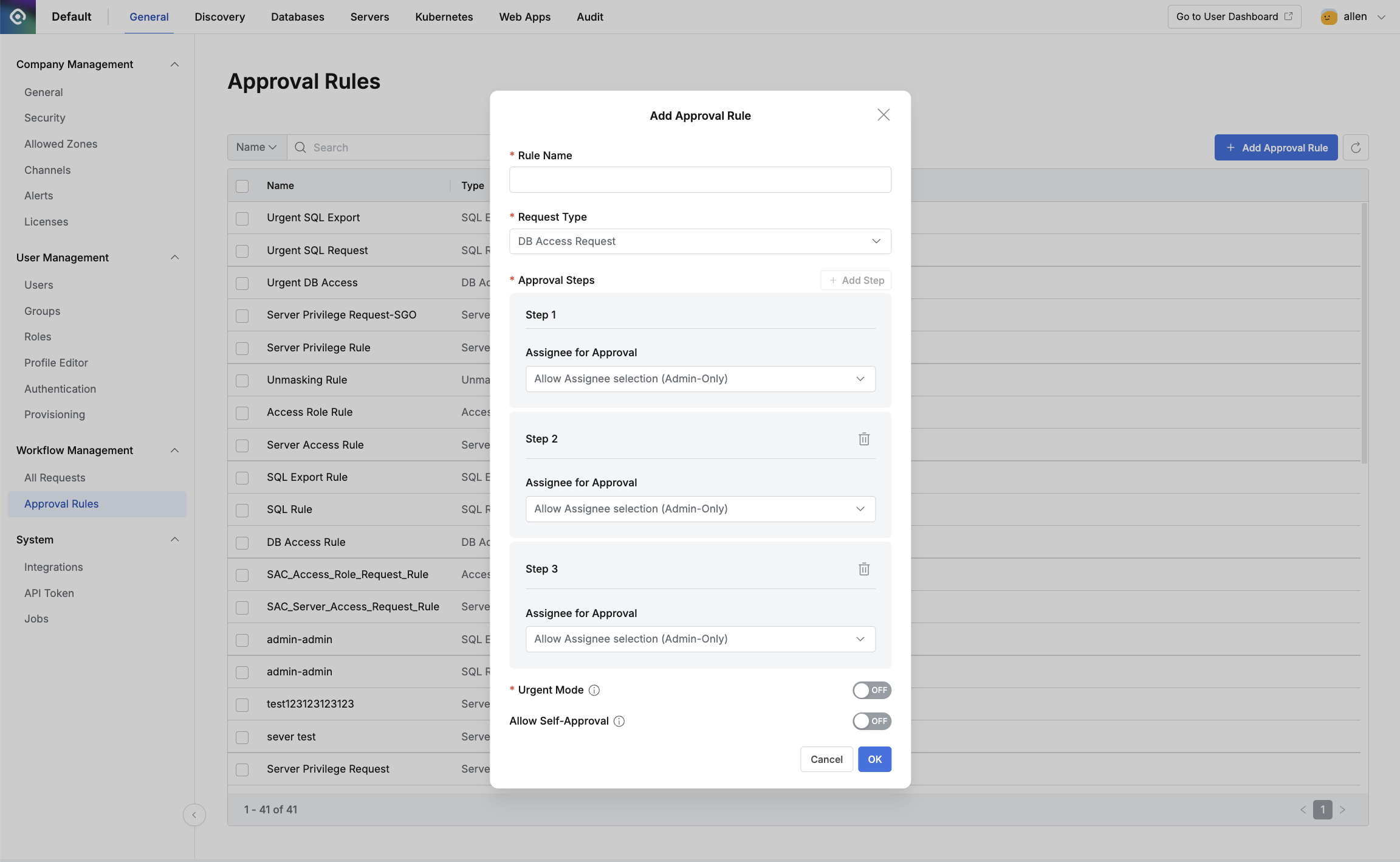Click the Rule Name input field
This screenshot has width=1400, height=862.
[699, 180]
